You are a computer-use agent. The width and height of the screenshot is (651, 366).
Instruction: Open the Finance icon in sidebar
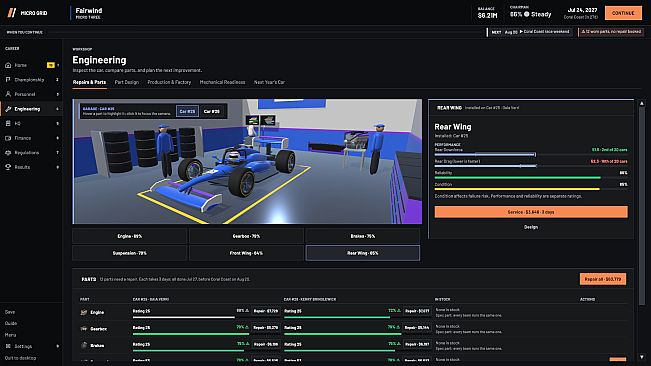(8, 138)
